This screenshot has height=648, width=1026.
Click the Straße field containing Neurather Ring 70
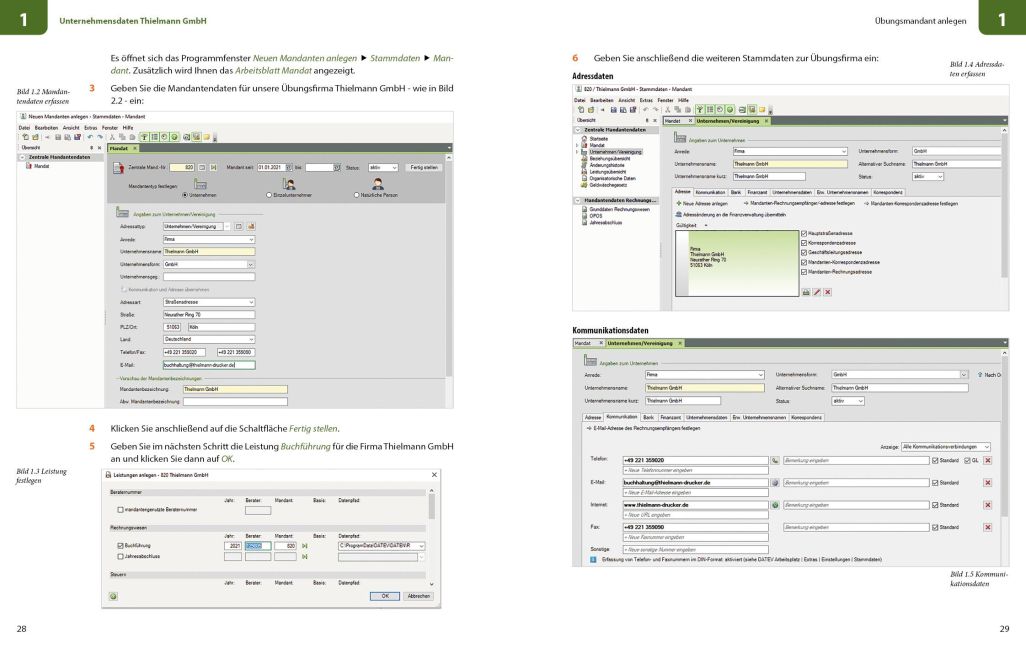(x=208, y=314)
